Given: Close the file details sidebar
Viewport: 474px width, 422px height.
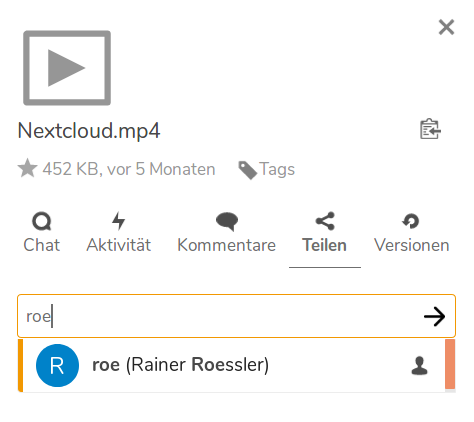Looking at the screenshot, I should pyautogui.click(x=446, y=27).
